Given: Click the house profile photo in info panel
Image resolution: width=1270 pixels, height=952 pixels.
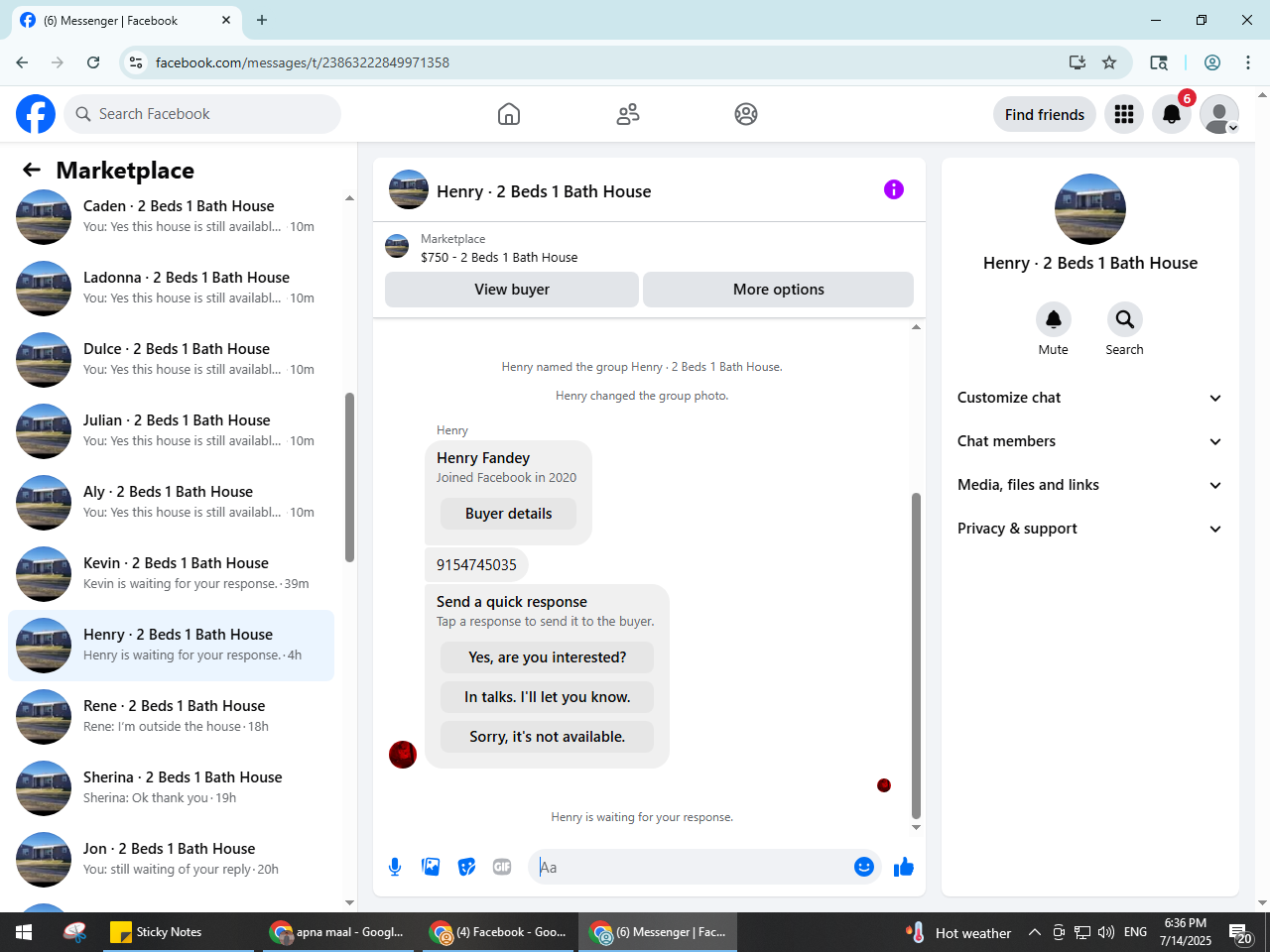Looking at the screenshot, I should [x=1090, y=209].
